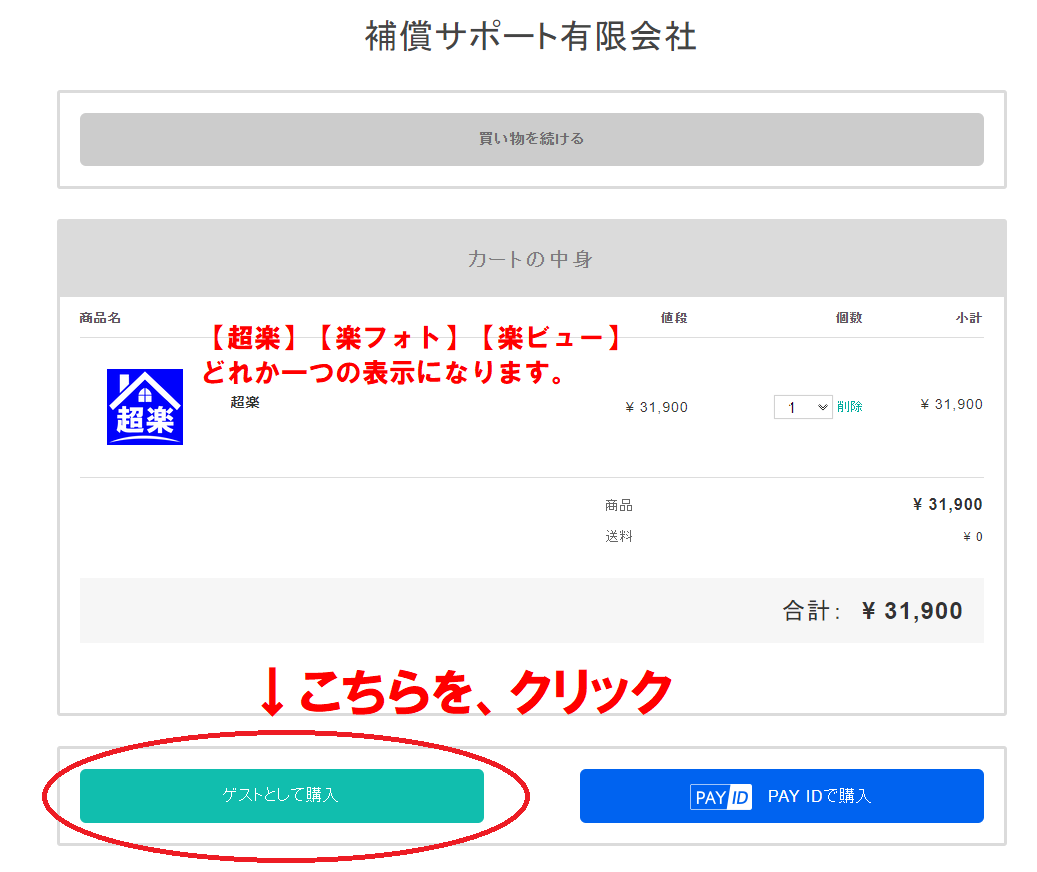This screenshot has height=872, width=1037.
Task: Click the カートの中身 header bar
Action: (530, 259)
